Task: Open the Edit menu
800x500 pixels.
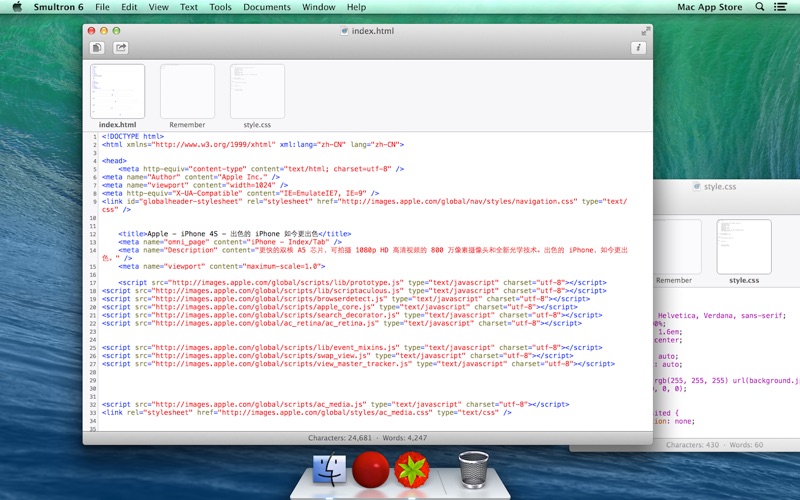Action: coord(129,7)
